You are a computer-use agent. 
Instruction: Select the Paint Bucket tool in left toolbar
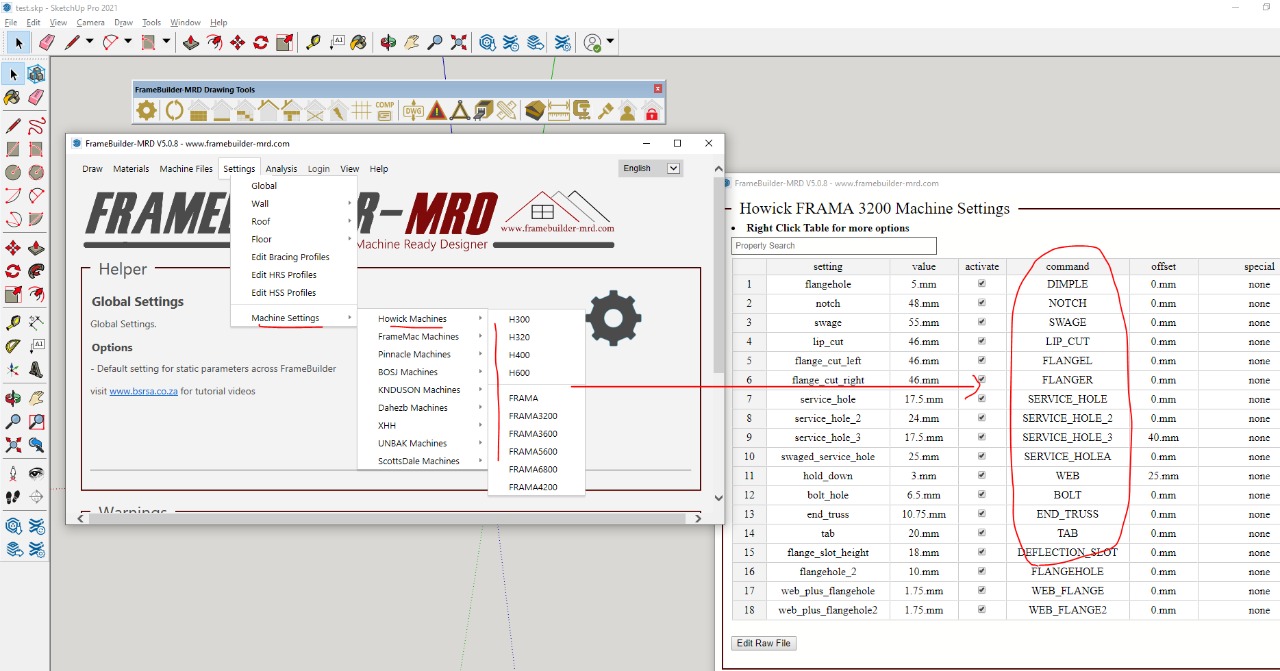coord(12,97)
